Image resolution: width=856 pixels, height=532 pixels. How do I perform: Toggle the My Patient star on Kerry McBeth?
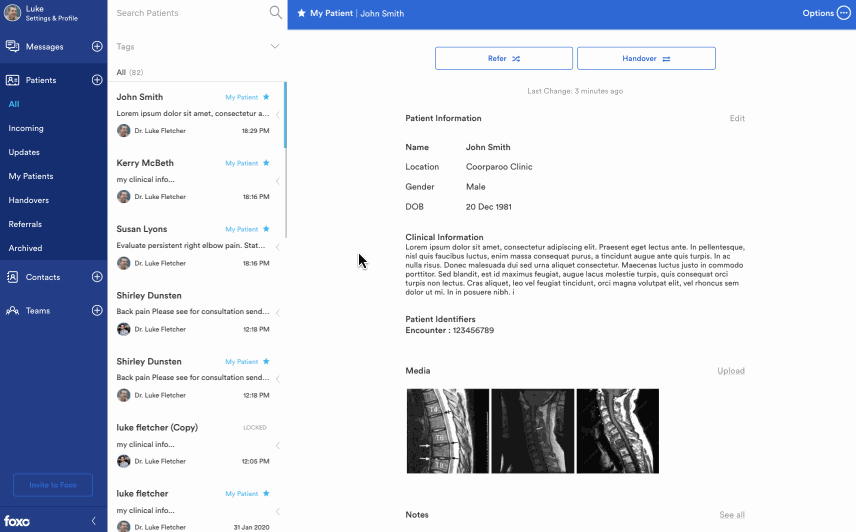(266, 163)
